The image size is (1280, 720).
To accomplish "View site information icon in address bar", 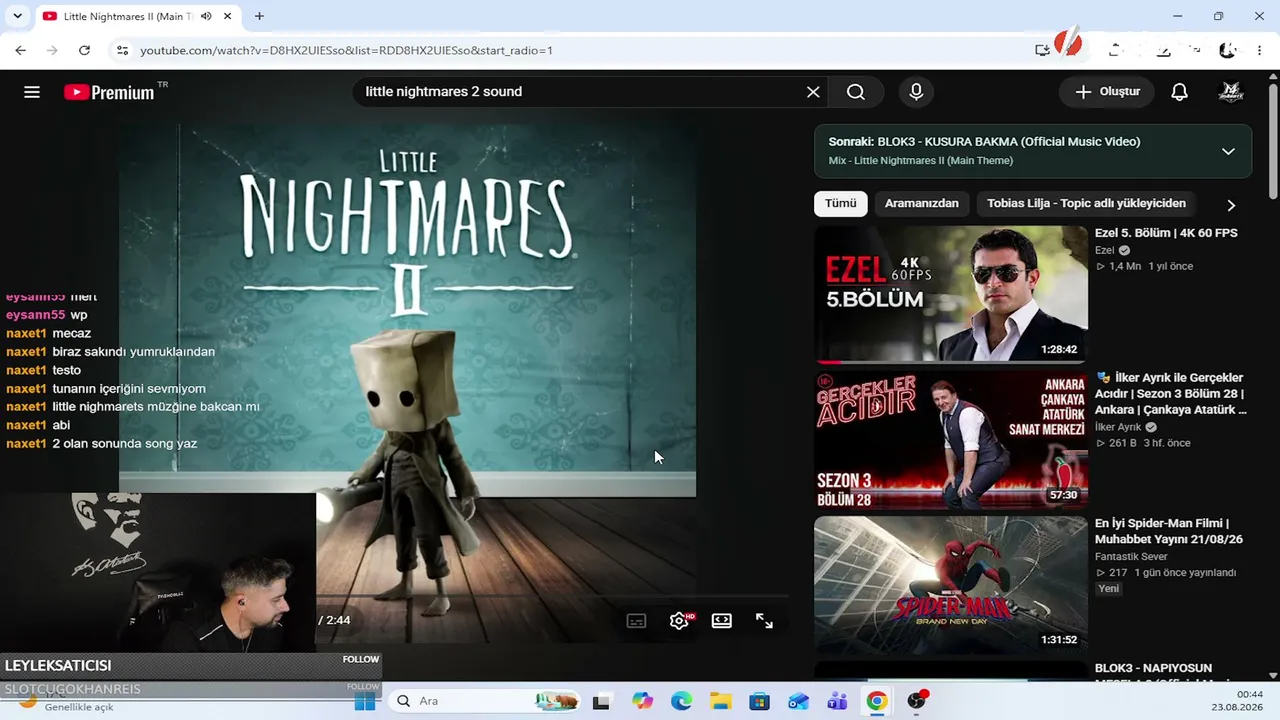I will pos(122,50).
